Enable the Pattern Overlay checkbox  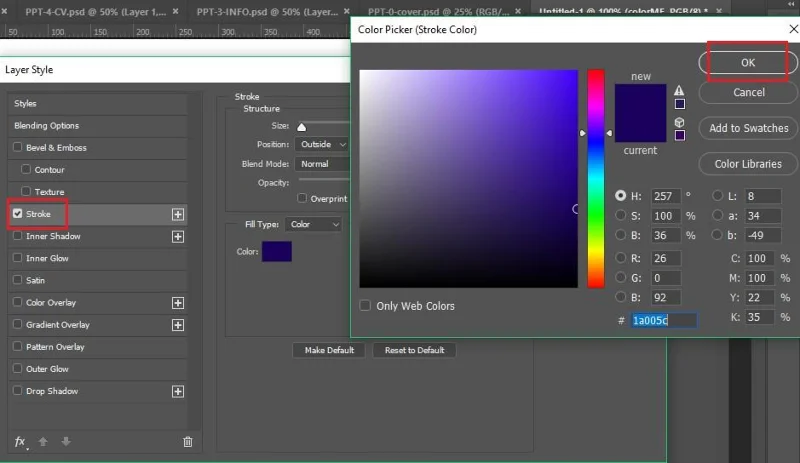(x=18, y=346)
